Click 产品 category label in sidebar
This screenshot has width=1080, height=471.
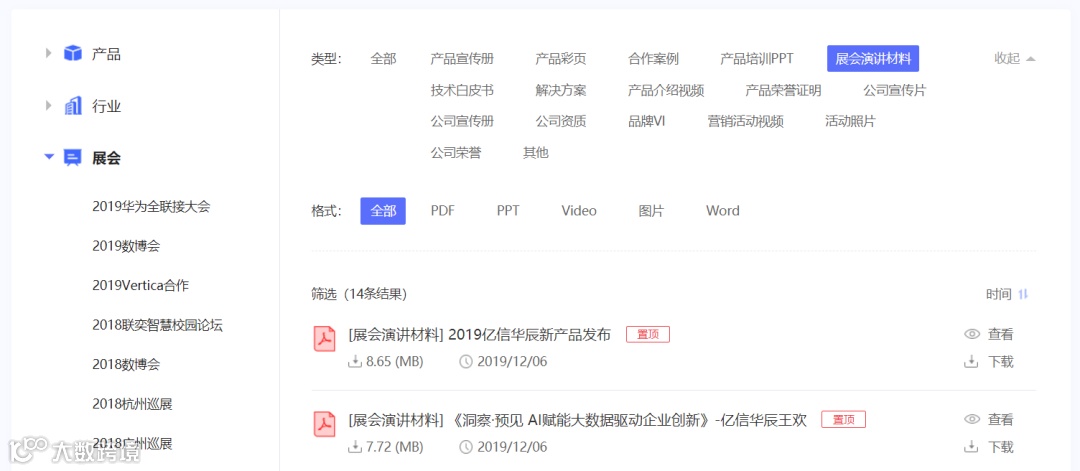(x=106, y=54)
